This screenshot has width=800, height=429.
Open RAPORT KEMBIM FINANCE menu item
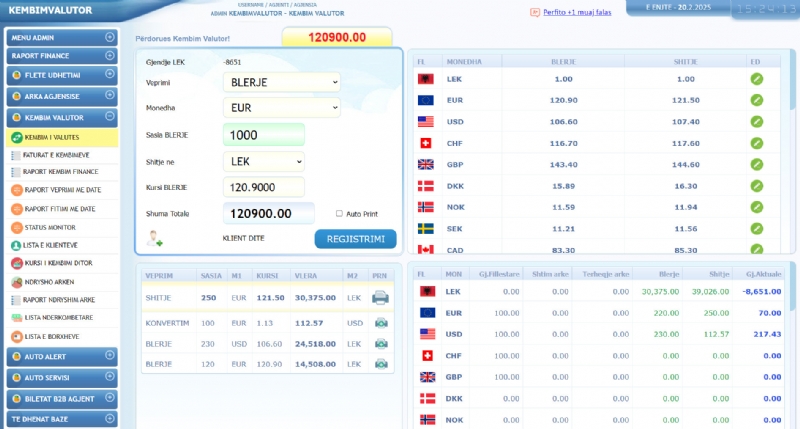[x=62, y=172]
